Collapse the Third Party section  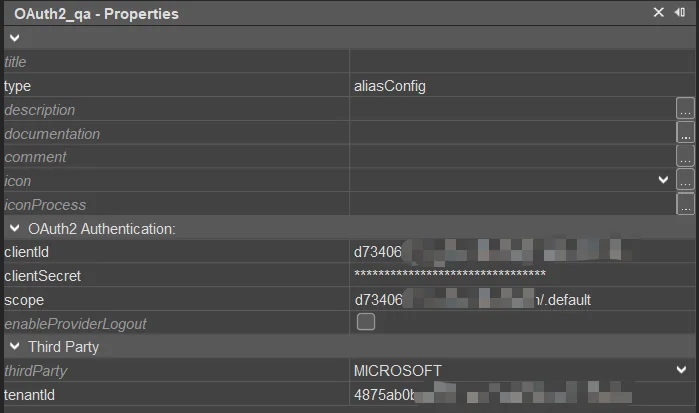coord(15,346)
